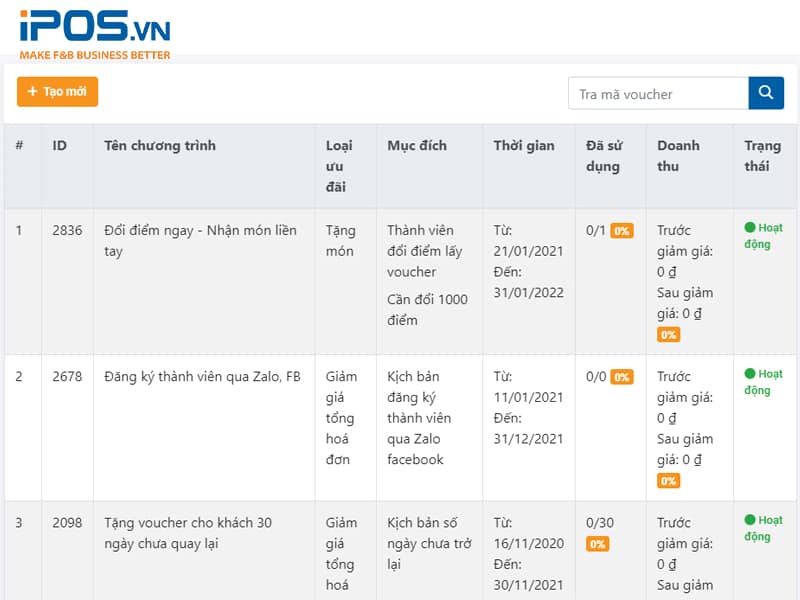Open program Đăng ký thành viên qua Zalo, FB
Viewport: 800px width, 600px height.
(202, 377)
